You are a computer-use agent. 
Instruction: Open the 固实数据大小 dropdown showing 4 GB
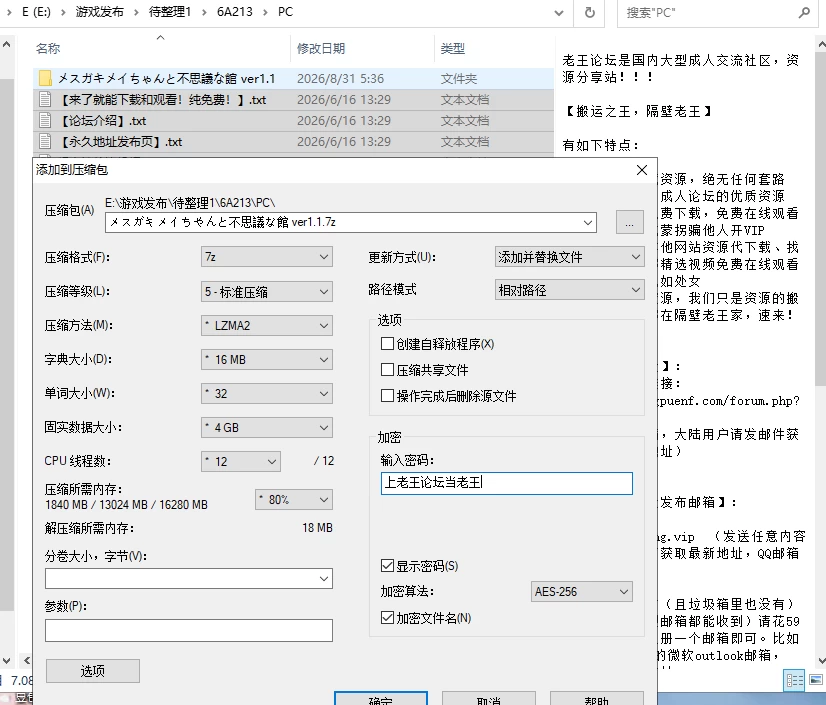click(267, 427)
